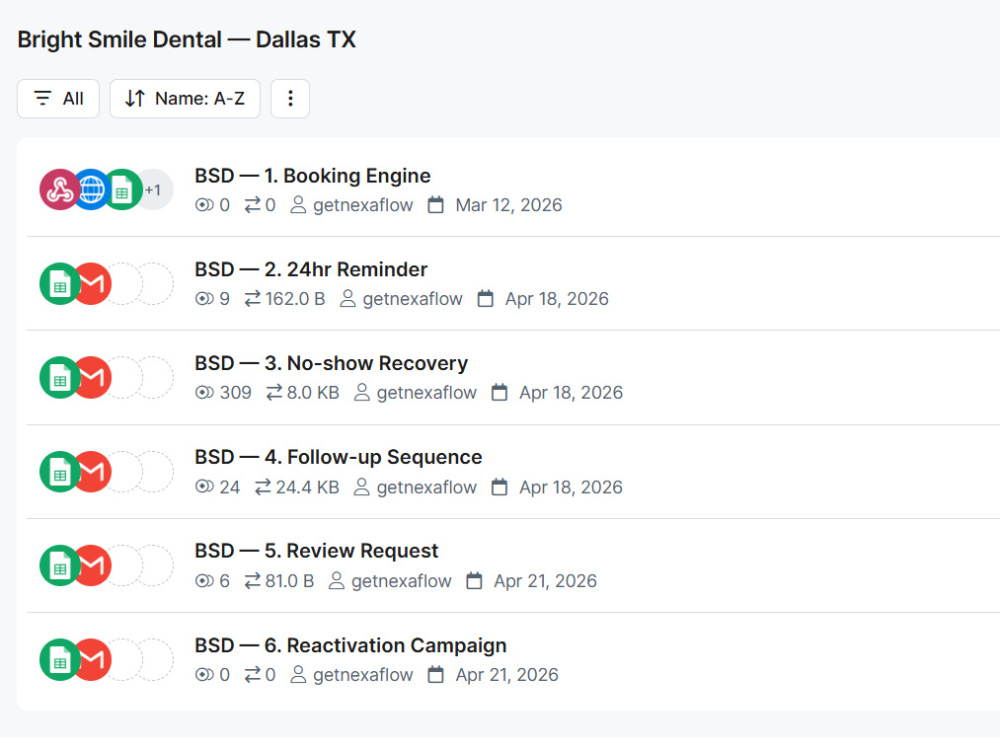Open the three-dot more options menu
The width and height of the screenshot is (1000, 750).
click(x=290, y=99)
